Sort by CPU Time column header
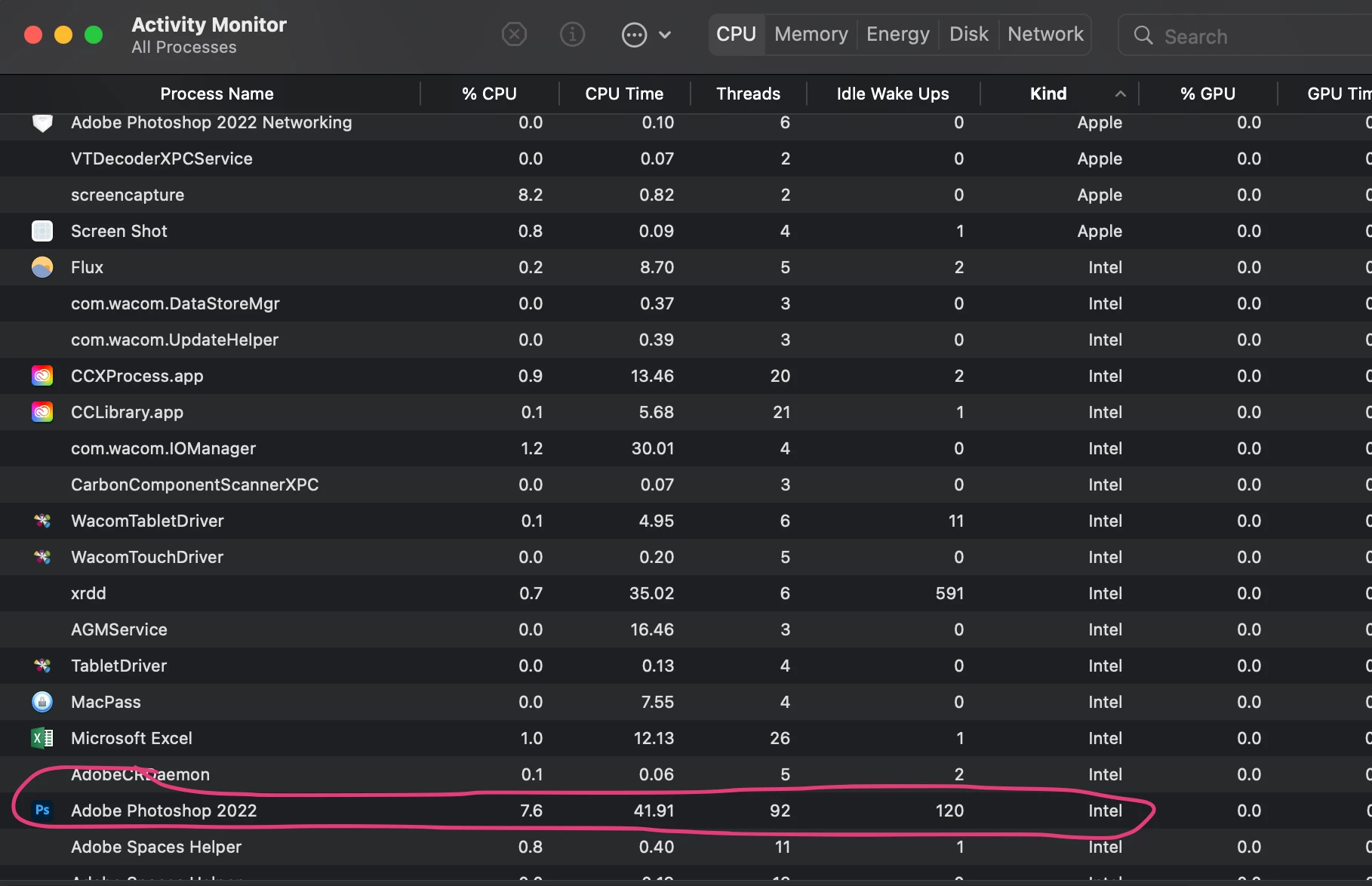The image size is (1372, 886). pos(624,94)
